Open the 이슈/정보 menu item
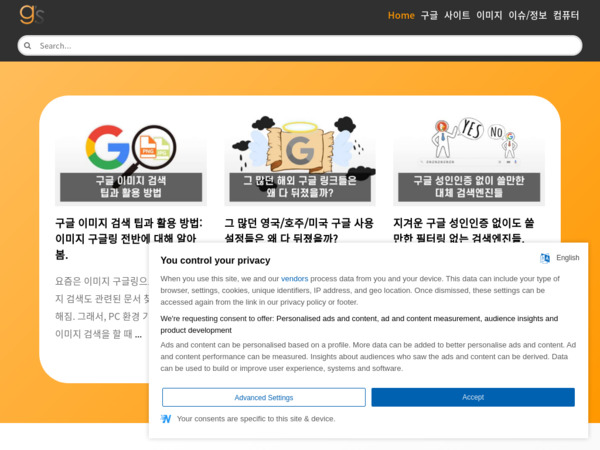This screenshot has width=600, height=450. pos(527,16)
